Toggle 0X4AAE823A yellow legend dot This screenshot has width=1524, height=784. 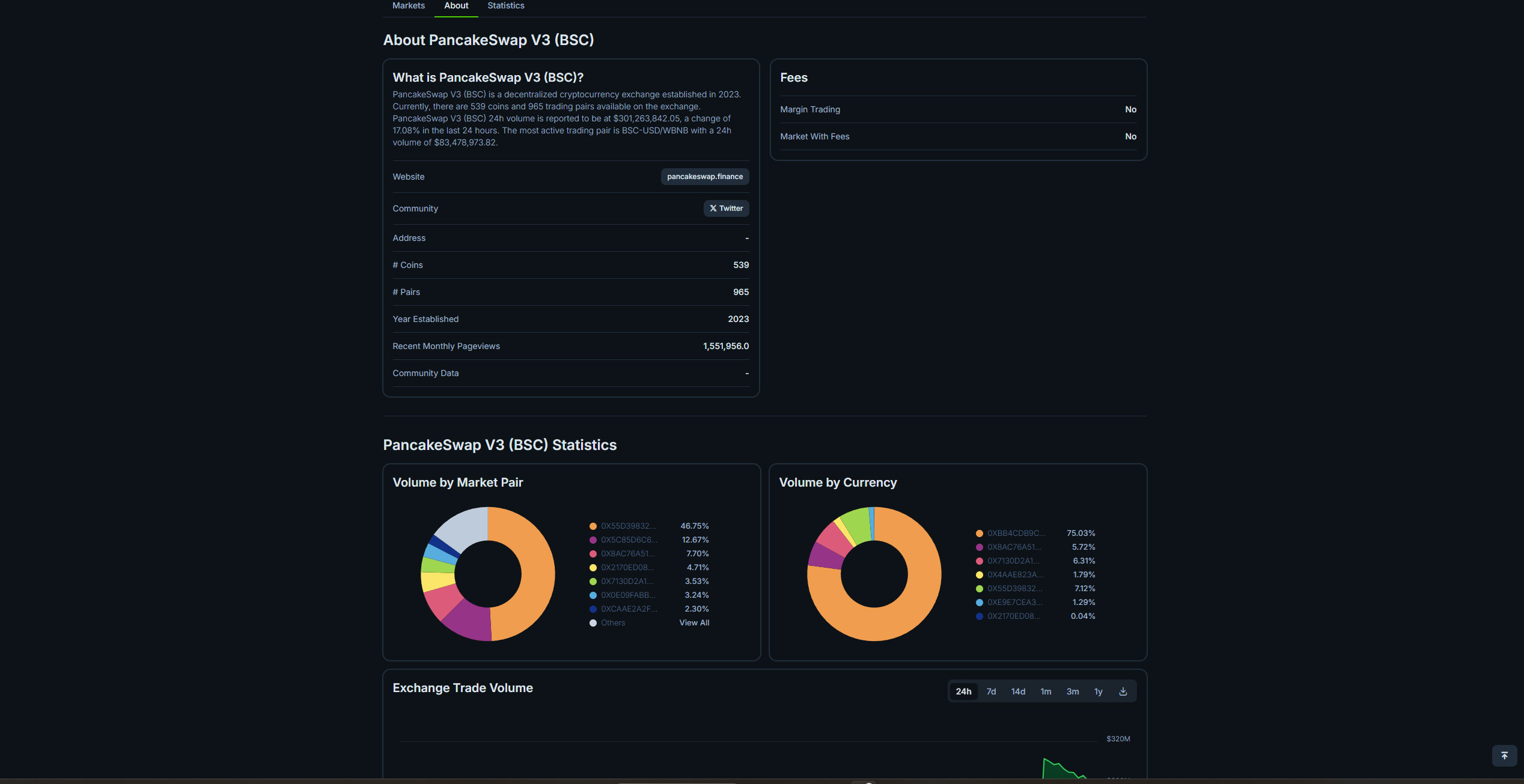(979, 575)
